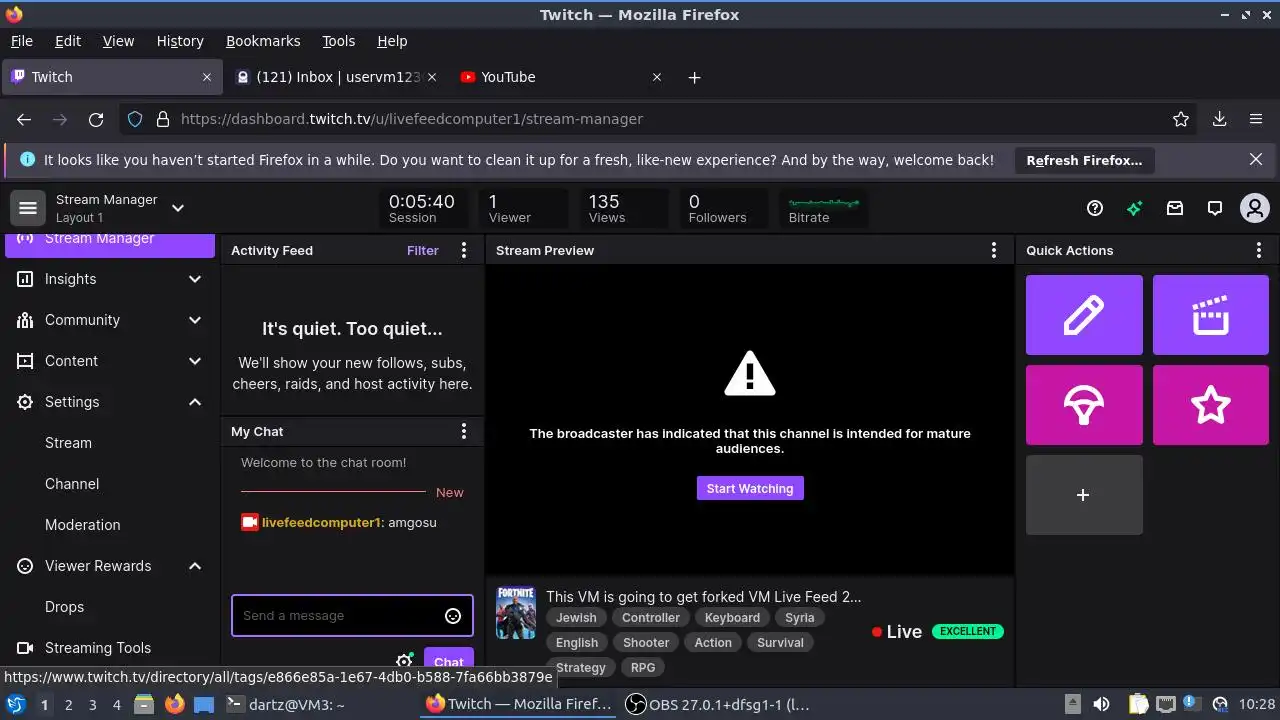This screenshot has height=720, width=1280.
Task: Switch to the YouTube browser tab
Action: pos(560,77)
